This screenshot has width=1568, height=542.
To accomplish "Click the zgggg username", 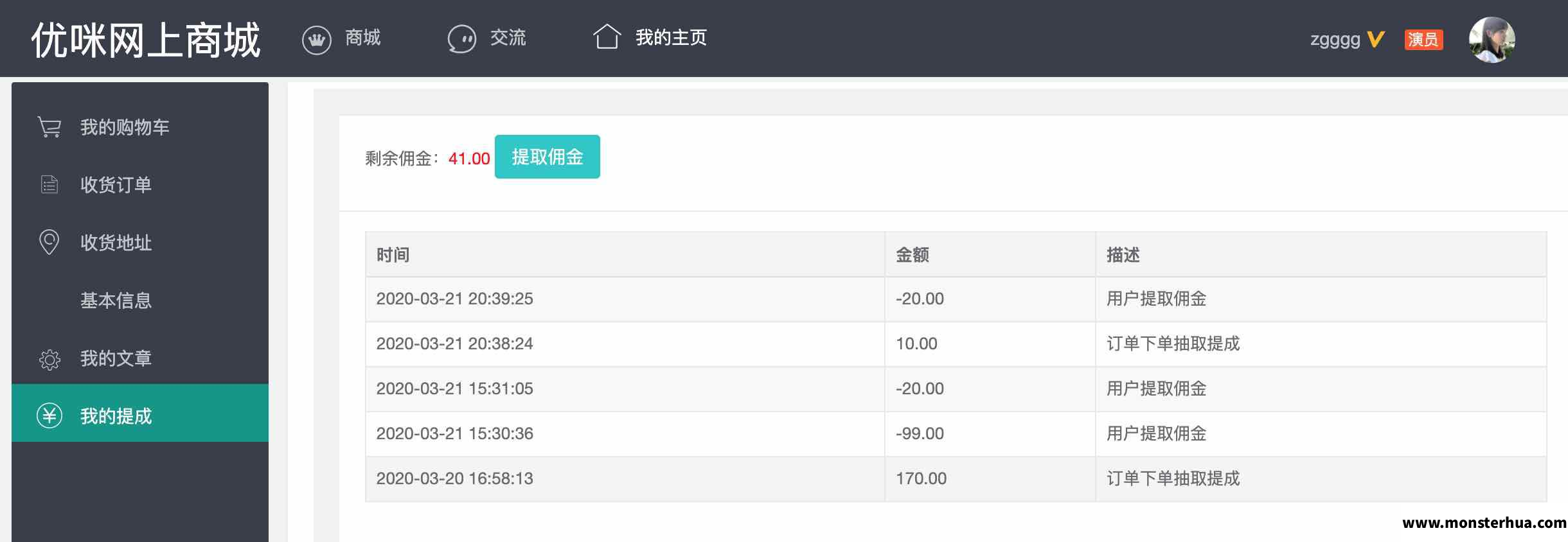I will click(1335, 40).
